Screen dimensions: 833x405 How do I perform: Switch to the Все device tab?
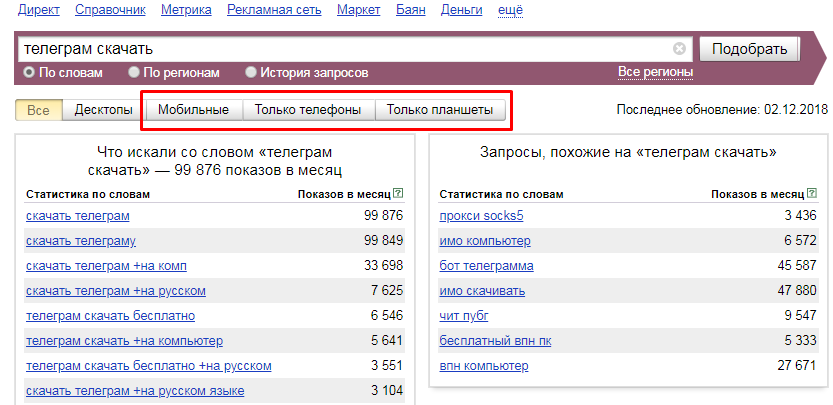[x=38, y=110]
